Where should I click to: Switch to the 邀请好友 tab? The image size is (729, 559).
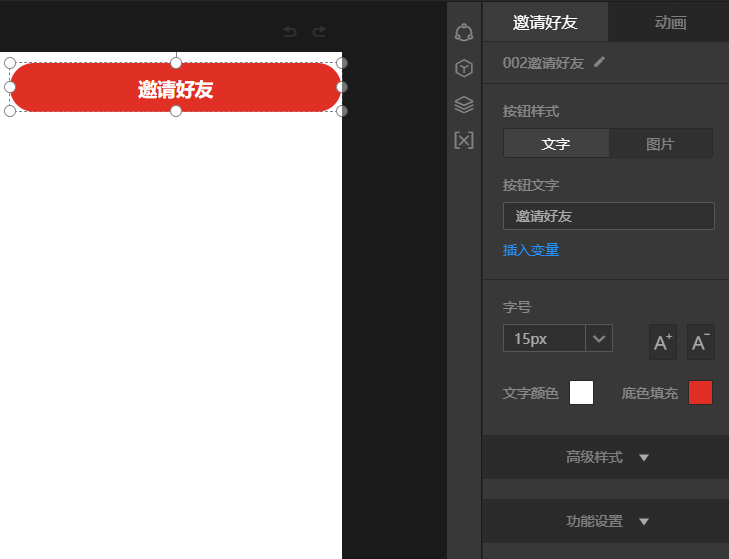(545, 22)
